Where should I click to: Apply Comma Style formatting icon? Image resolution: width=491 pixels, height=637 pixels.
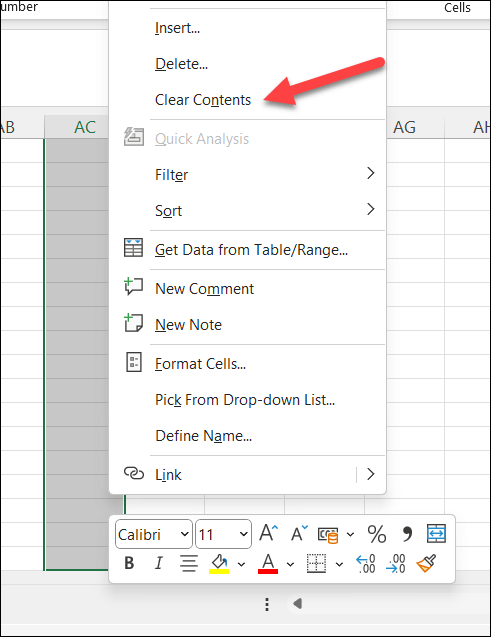[407, 534]
